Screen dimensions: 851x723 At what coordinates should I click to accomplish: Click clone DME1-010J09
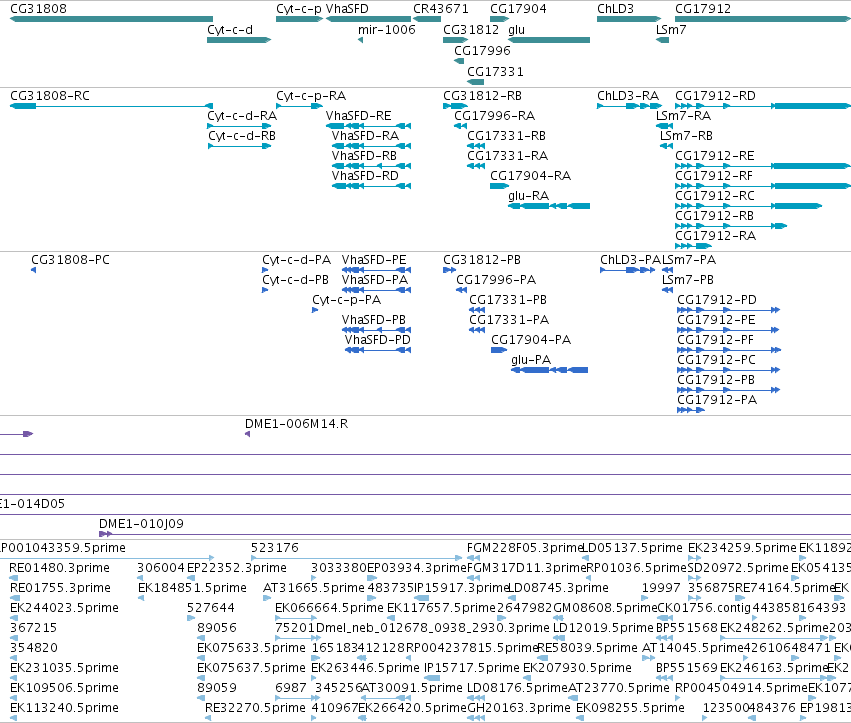[x=475, y=534]
